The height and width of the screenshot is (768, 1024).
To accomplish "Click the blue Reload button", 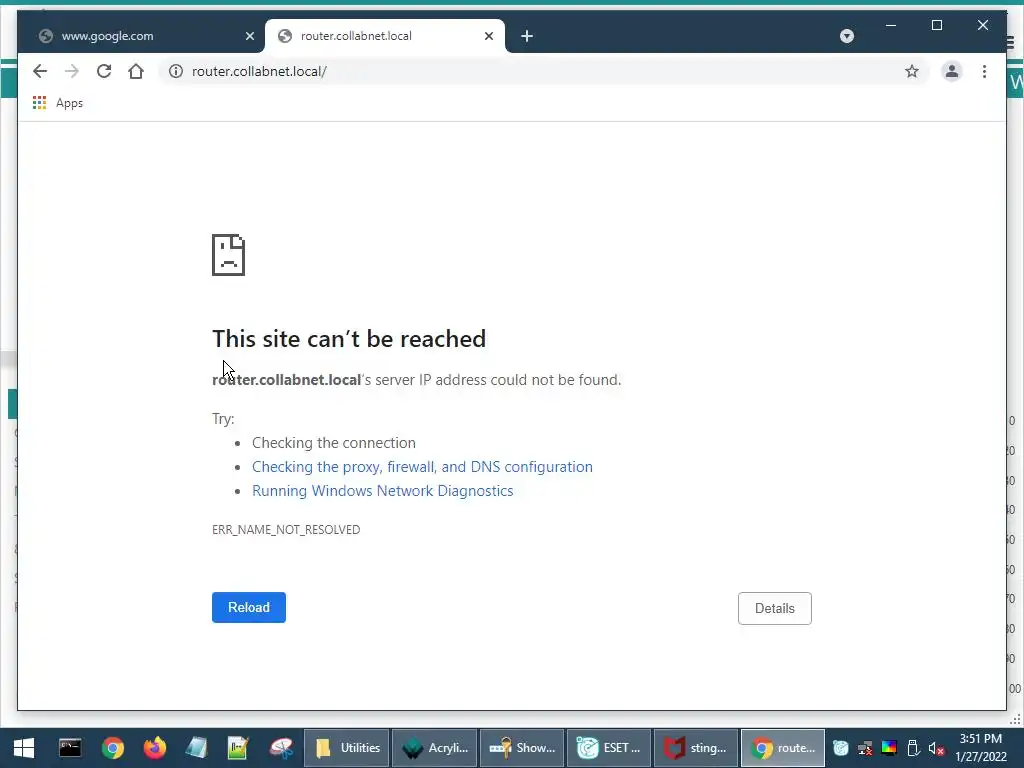I will click(x=249, y=607).
